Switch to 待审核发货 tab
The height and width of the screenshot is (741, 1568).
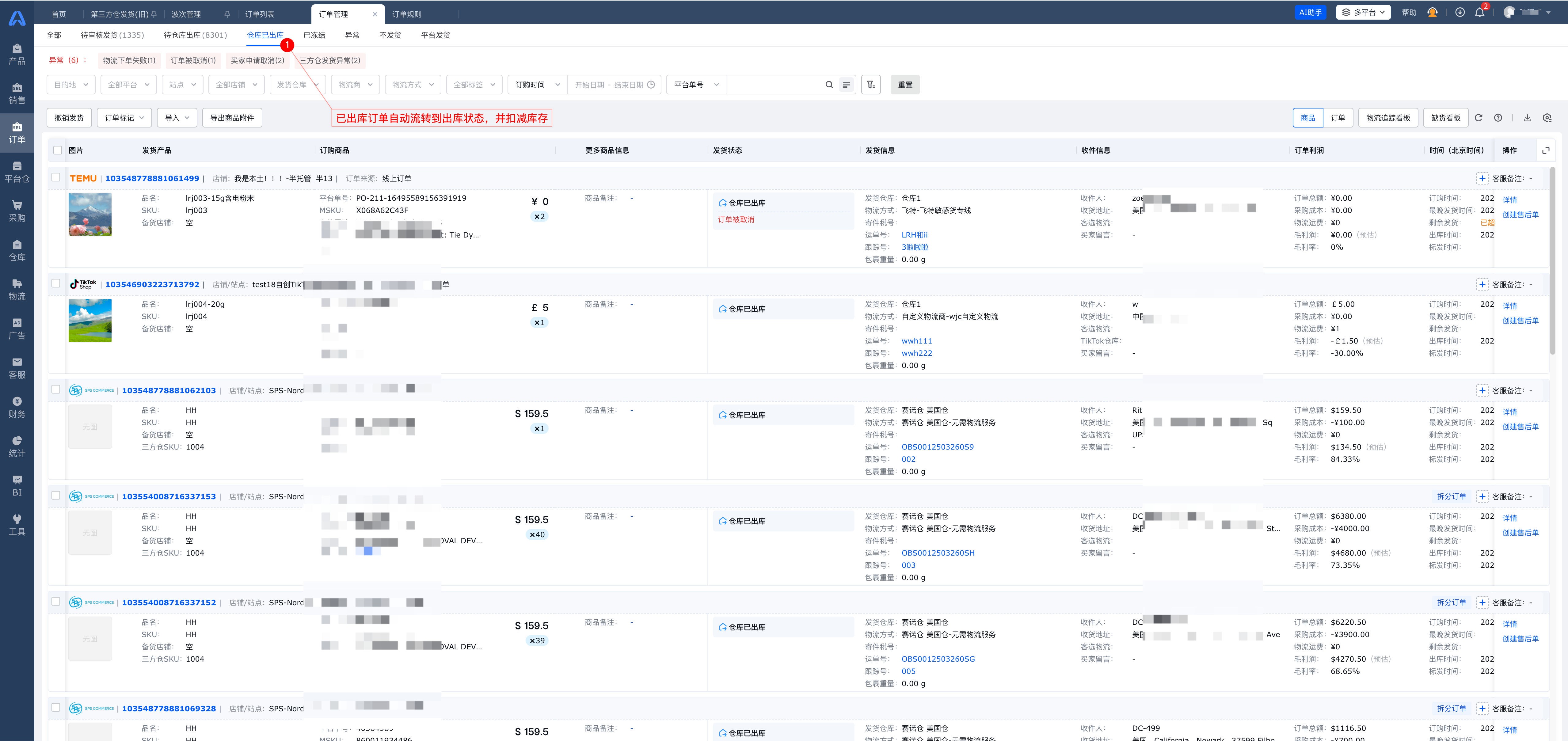pos(112,35)
